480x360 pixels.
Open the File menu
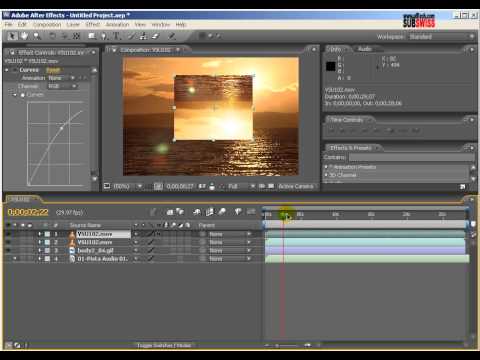pyautogui.click(x=9, y=25)
